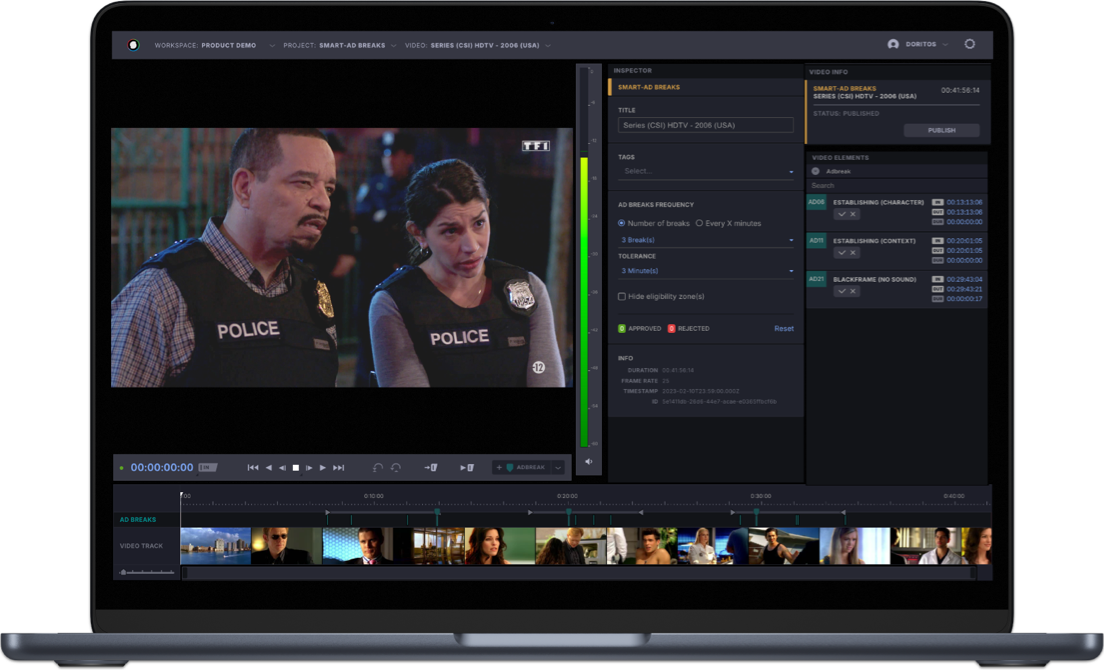Click the loop-forward arrow icon
The image size is (1104, 670).
coord(396,468)
